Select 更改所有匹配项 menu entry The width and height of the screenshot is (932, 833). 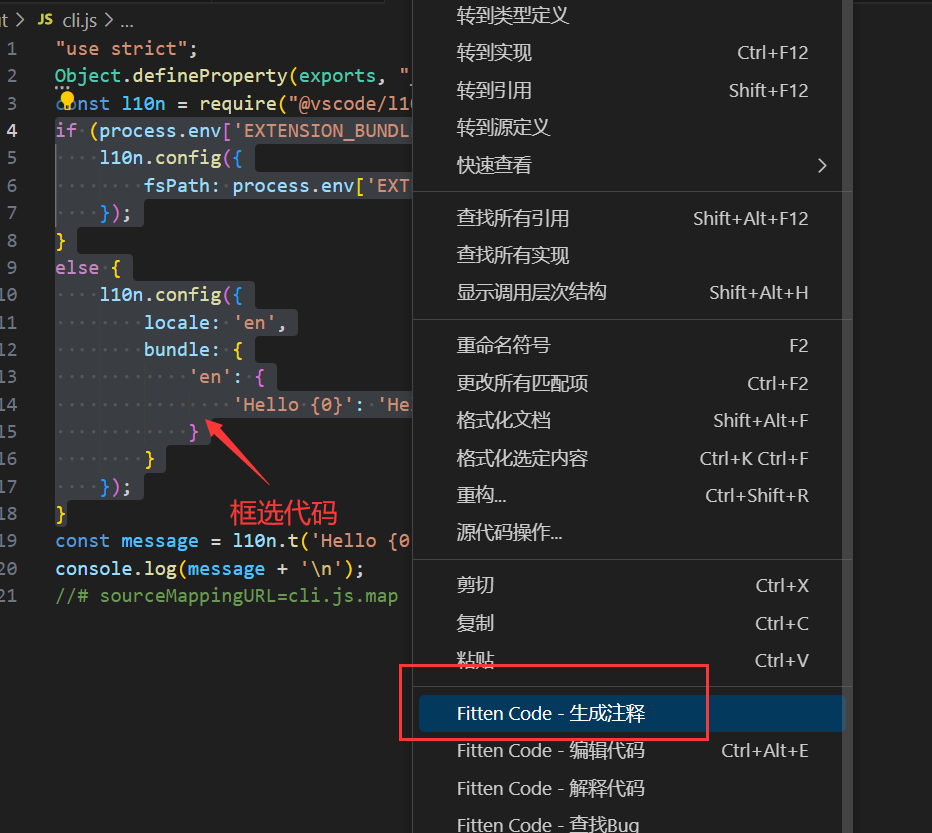click(632, 384)
